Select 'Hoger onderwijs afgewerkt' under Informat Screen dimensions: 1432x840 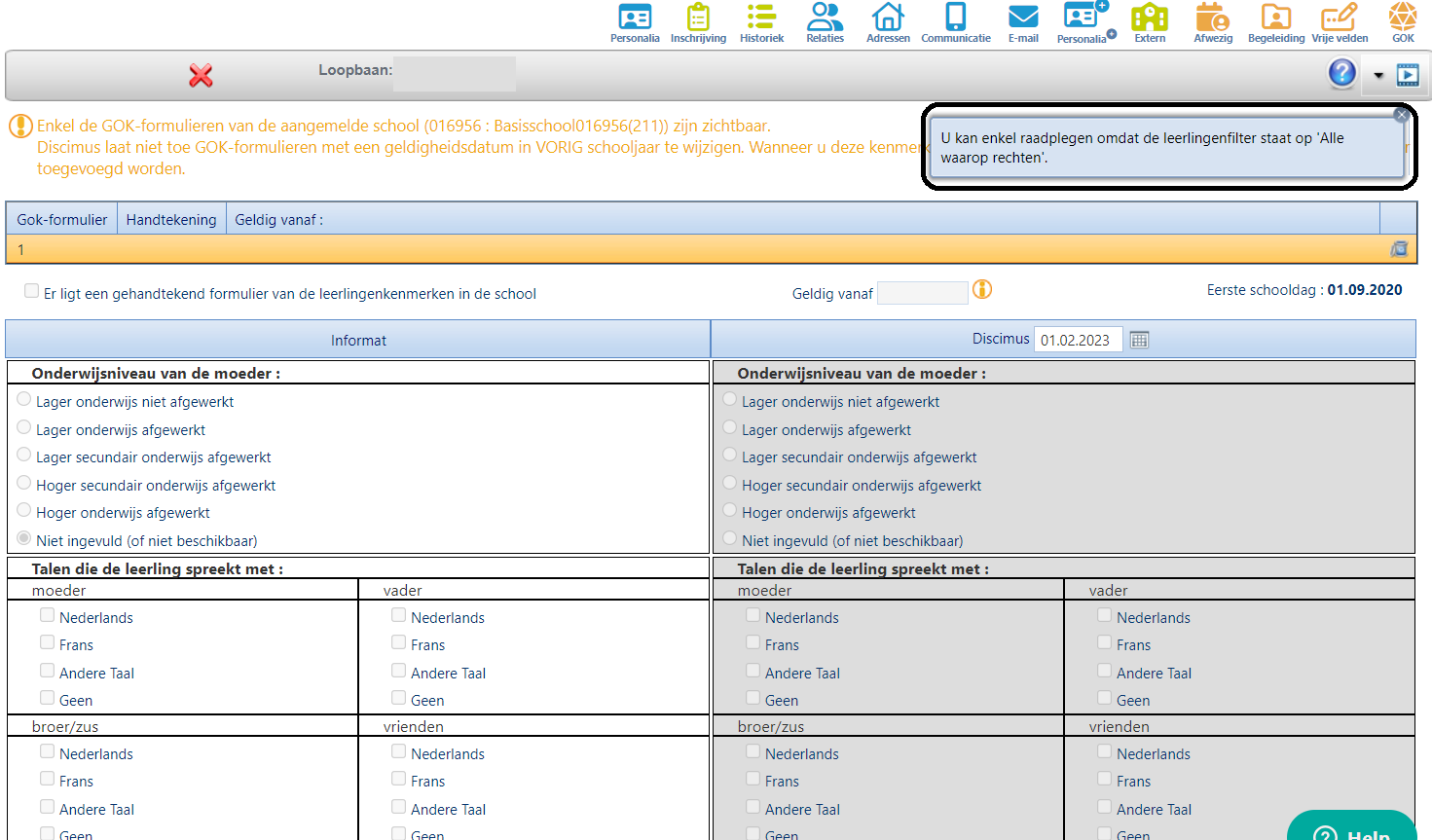click(24, 510)
